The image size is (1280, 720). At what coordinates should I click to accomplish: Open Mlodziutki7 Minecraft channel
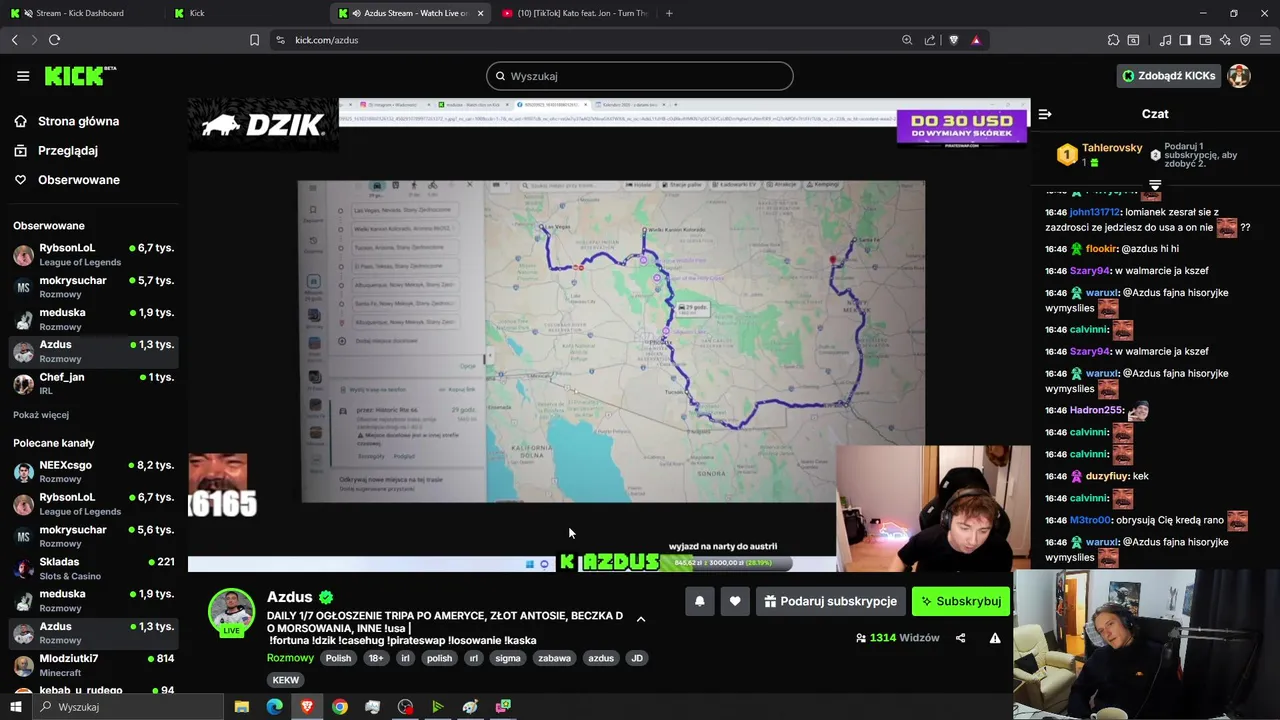pos(93,665)
